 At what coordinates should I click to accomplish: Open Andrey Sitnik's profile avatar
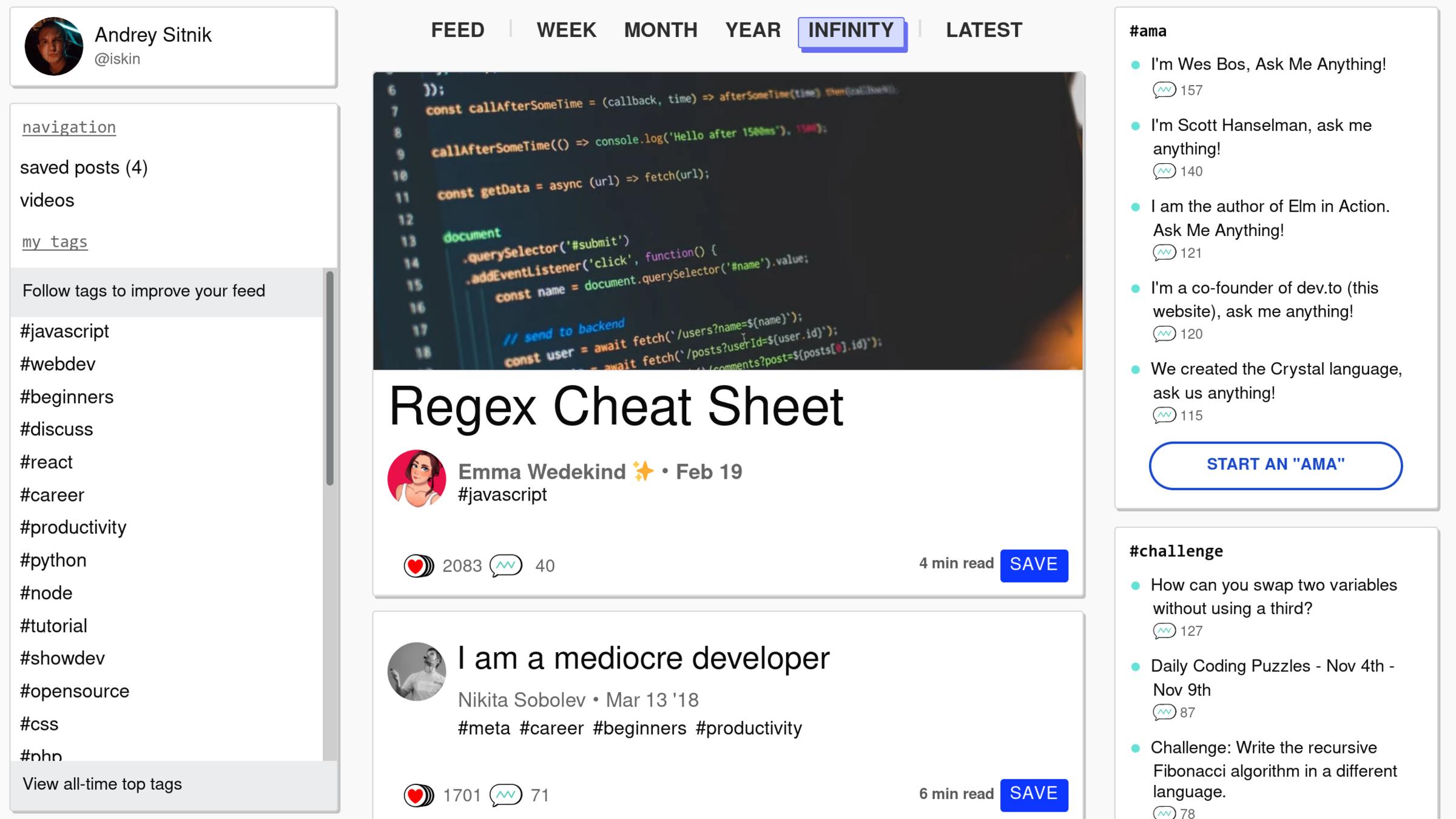tap(53, 46)
